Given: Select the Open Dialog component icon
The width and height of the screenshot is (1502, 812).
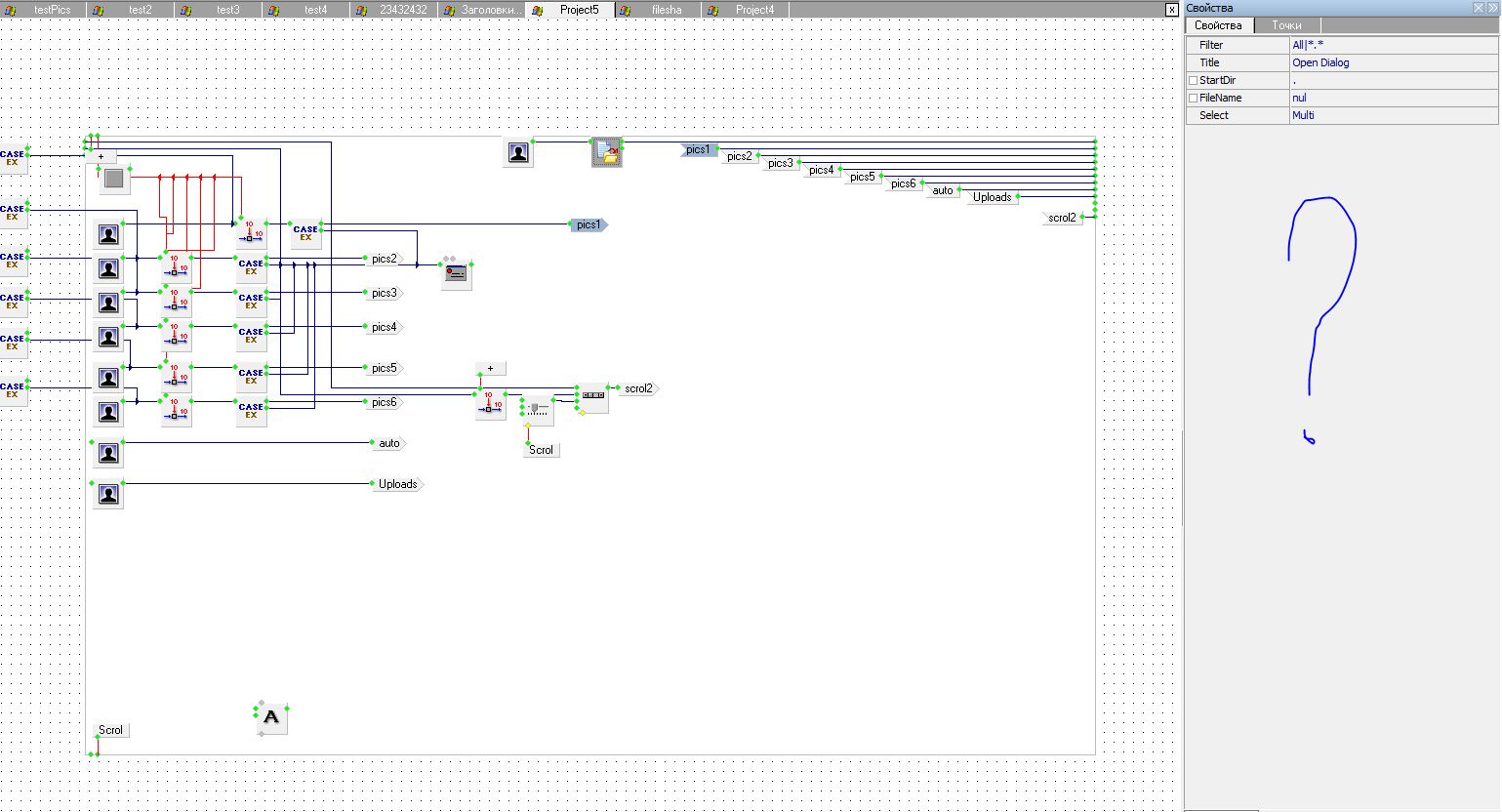Looking at the screenshot, I should point(607,152).
